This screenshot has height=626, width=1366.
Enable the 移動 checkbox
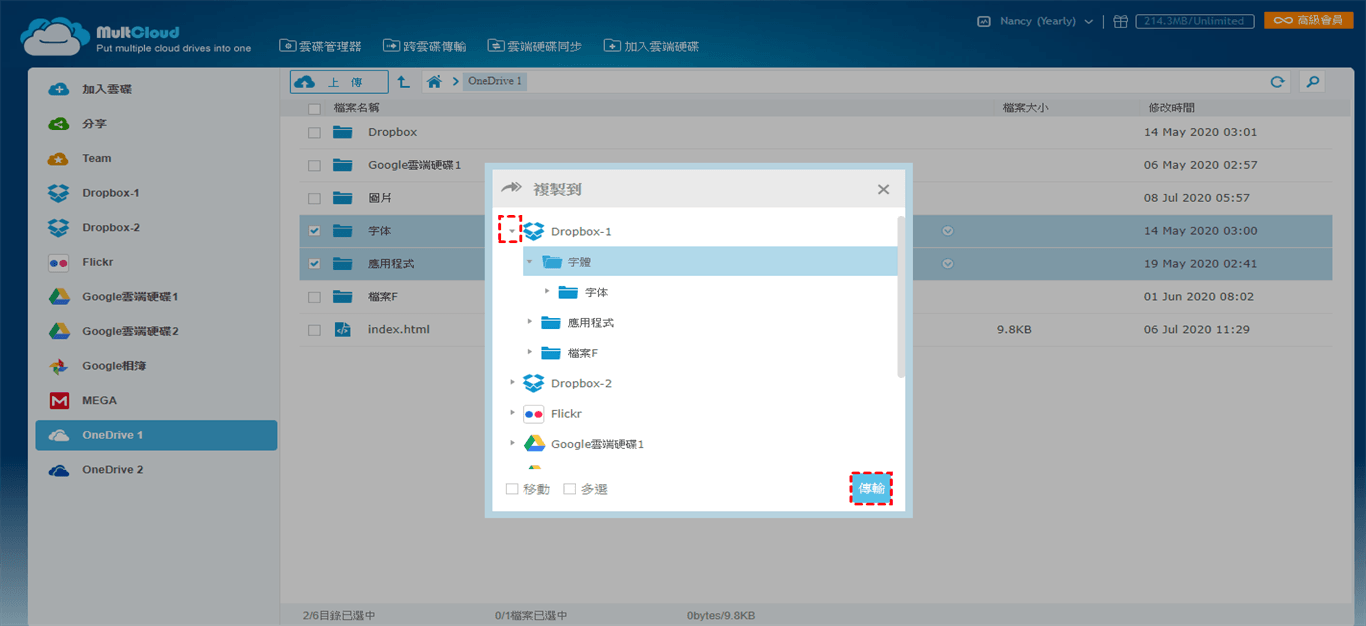512,489
